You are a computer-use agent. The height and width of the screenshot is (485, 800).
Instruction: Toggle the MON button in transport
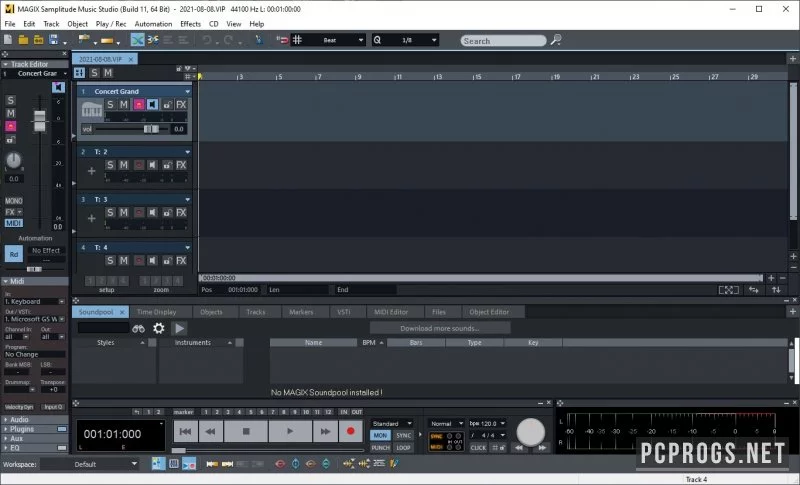[380, 436]
